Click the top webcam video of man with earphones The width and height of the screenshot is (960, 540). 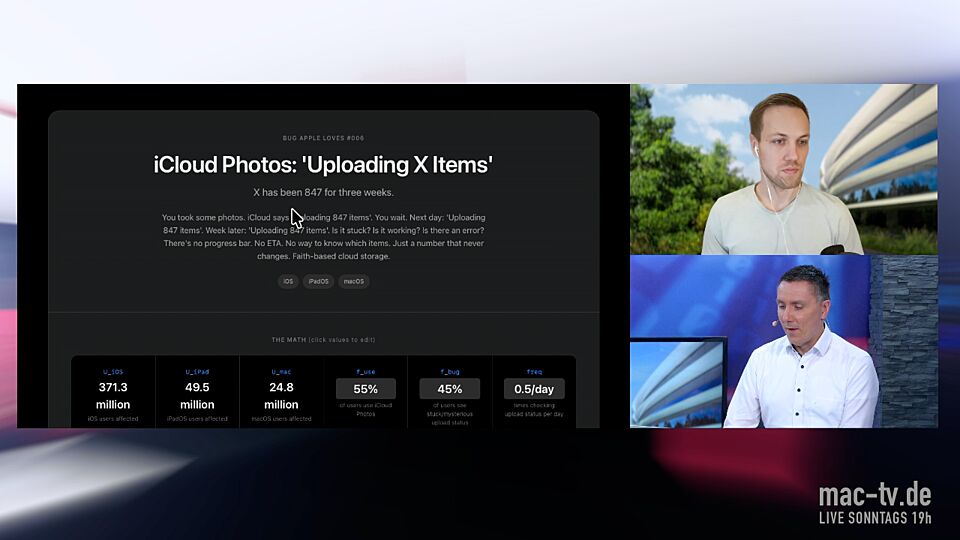[783, 169]
